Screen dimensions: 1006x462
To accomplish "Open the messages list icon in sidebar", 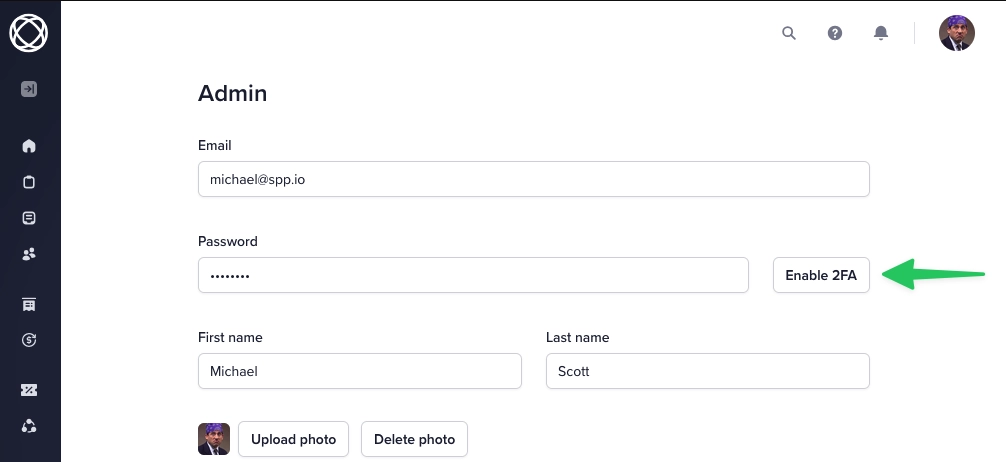I will (29, 218).
